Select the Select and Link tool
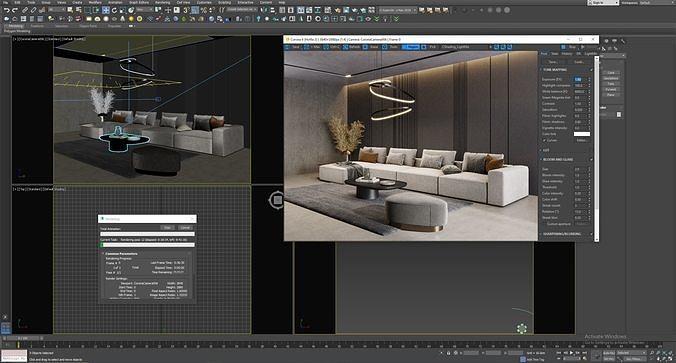Screen dimensions: 676x363 25,10
